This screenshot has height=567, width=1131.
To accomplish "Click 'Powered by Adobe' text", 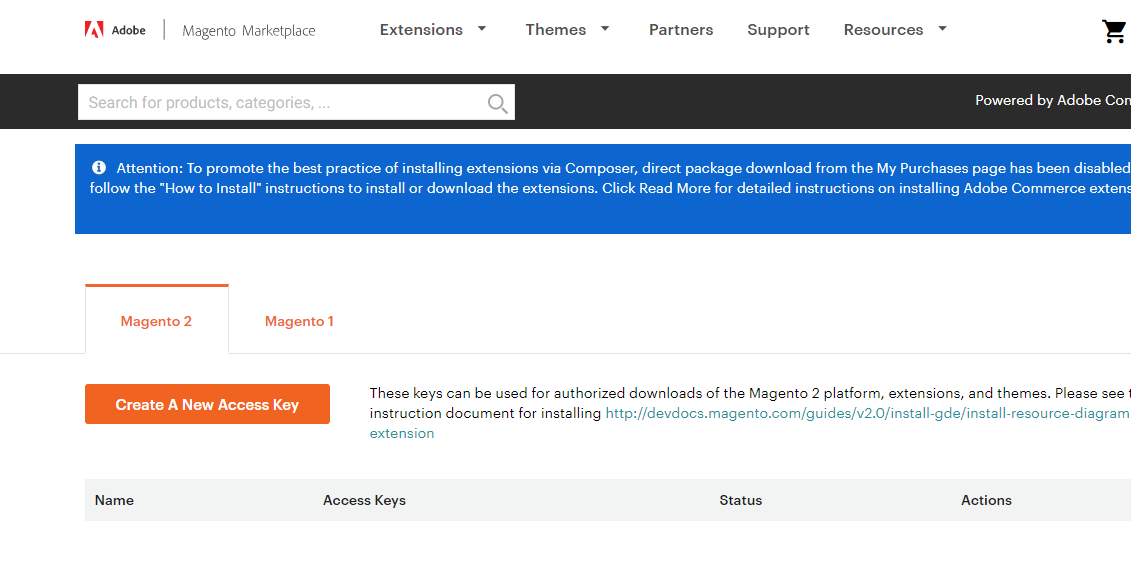I will (1053, 100).
